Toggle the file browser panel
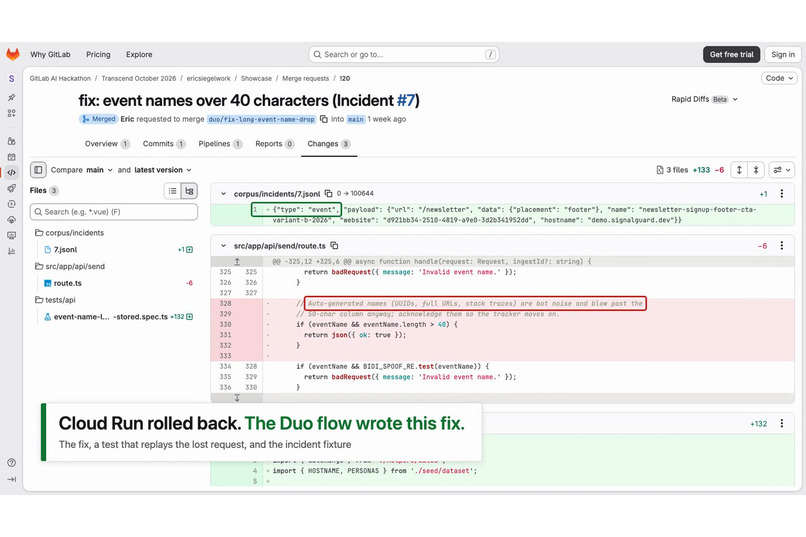 click(38, 170)
